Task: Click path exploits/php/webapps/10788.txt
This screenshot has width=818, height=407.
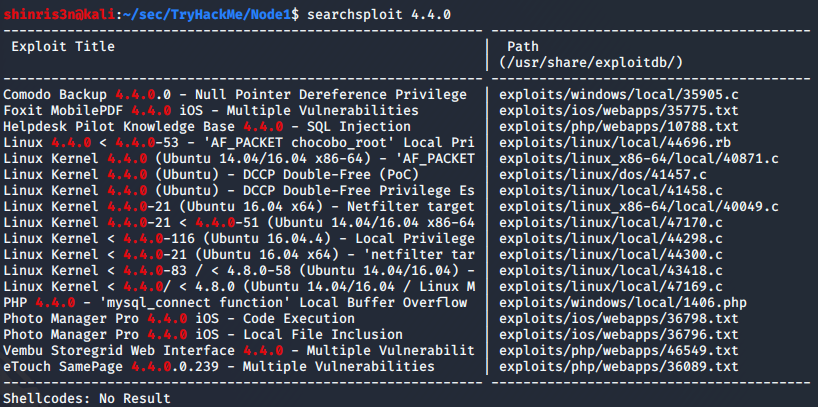Action: [x=619, y=127]
